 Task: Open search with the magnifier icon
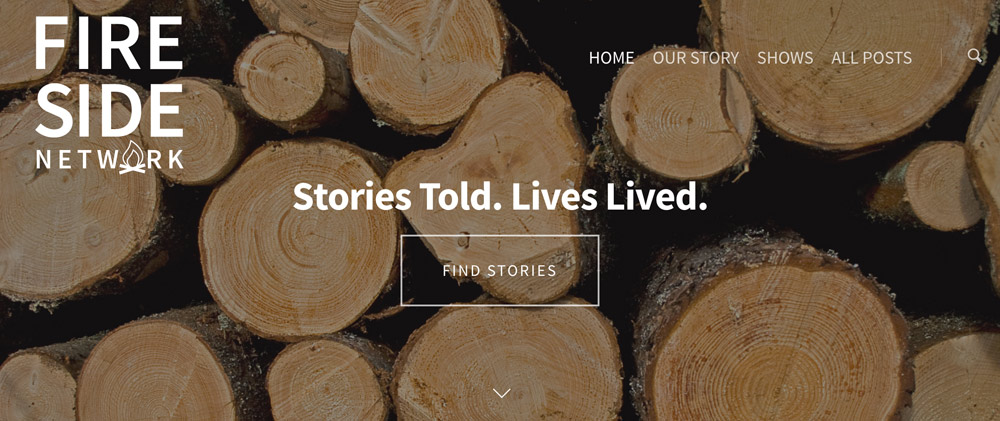click(974, 55)
